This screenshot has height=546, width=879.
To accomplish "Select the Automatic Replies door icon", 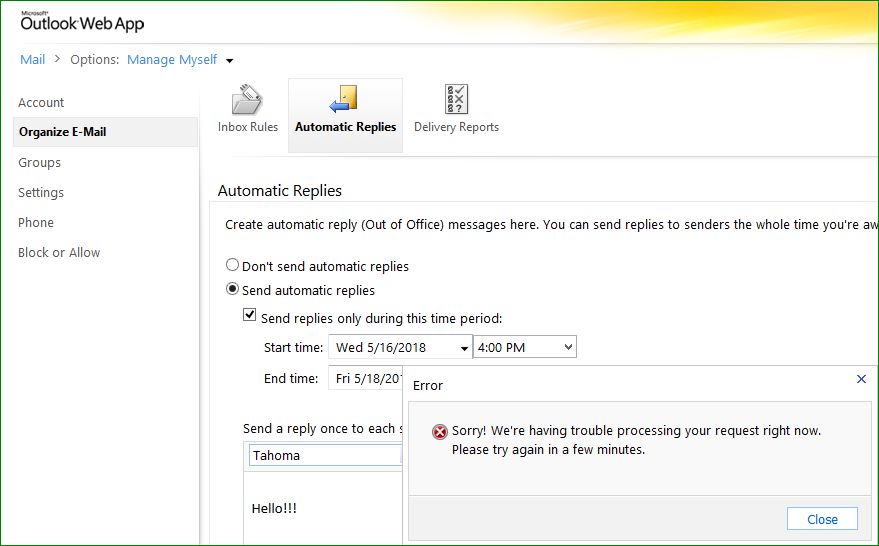I will pos(344,99).
